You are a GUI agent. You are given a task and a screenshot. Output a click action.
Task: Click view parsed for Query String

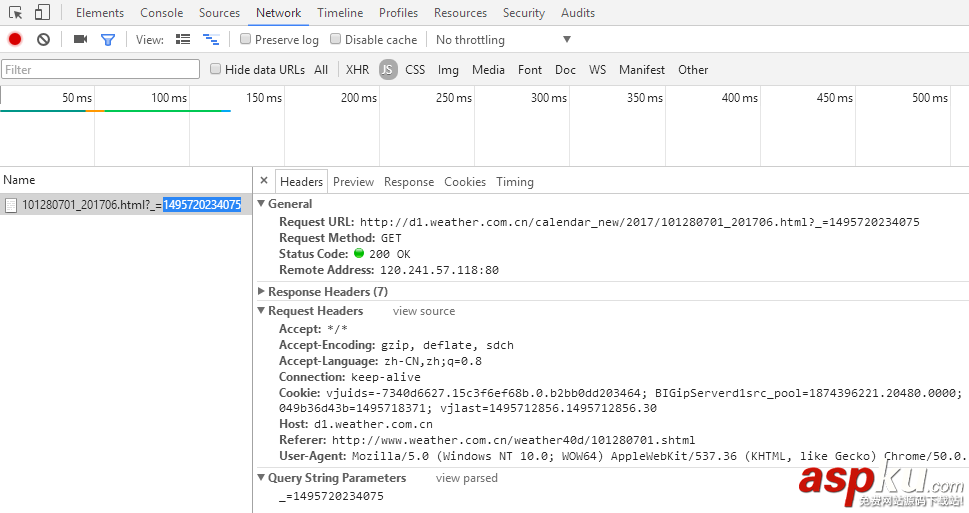pos(467,478)
